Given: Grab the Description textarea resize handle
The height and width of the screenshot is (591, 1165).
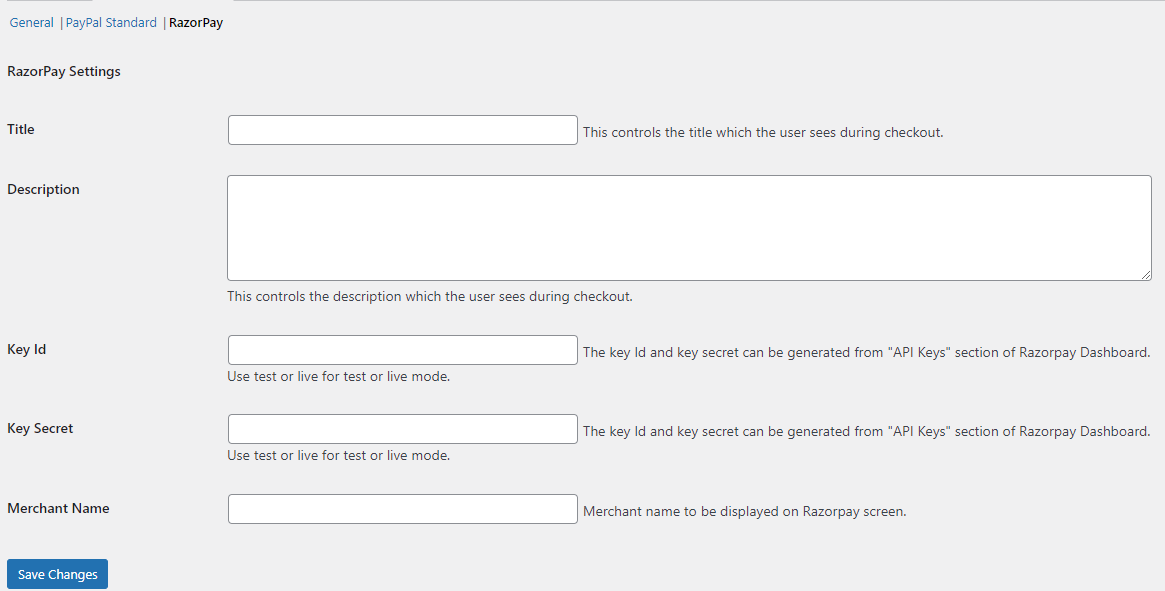Looking at the screenshot, I should (1146, 275).
